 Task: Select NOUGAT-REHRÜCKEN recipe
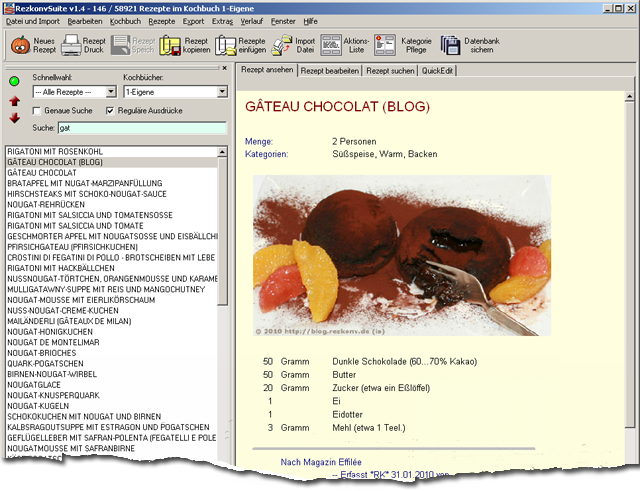112,204
